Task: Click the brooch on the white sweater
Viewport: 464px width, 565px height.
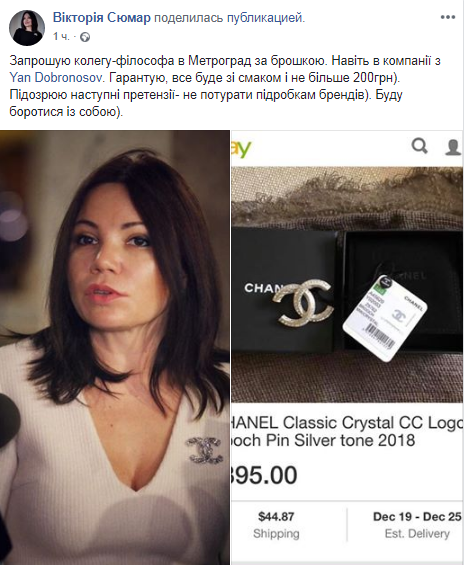Action: click(x=204, y=450)
